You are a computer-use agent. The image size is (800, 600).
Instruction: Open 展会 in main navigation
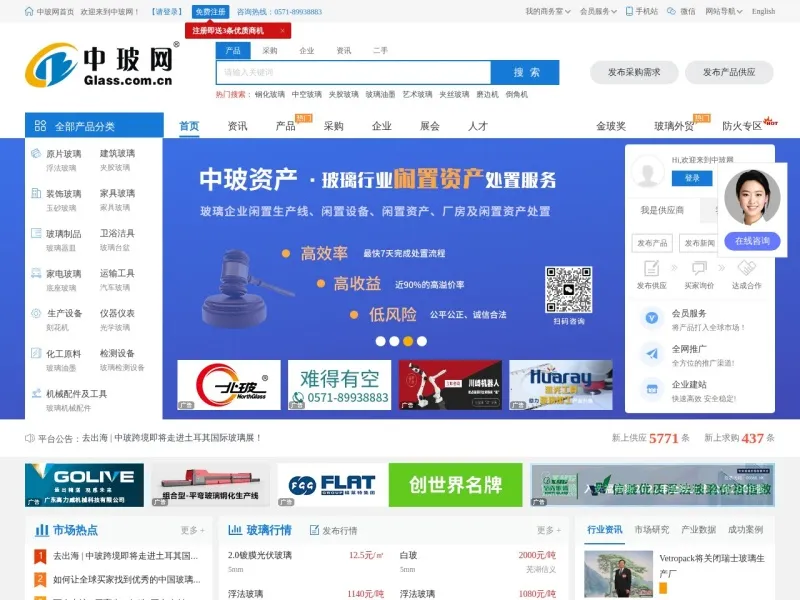pyautogui.click(x=430, y=126)
